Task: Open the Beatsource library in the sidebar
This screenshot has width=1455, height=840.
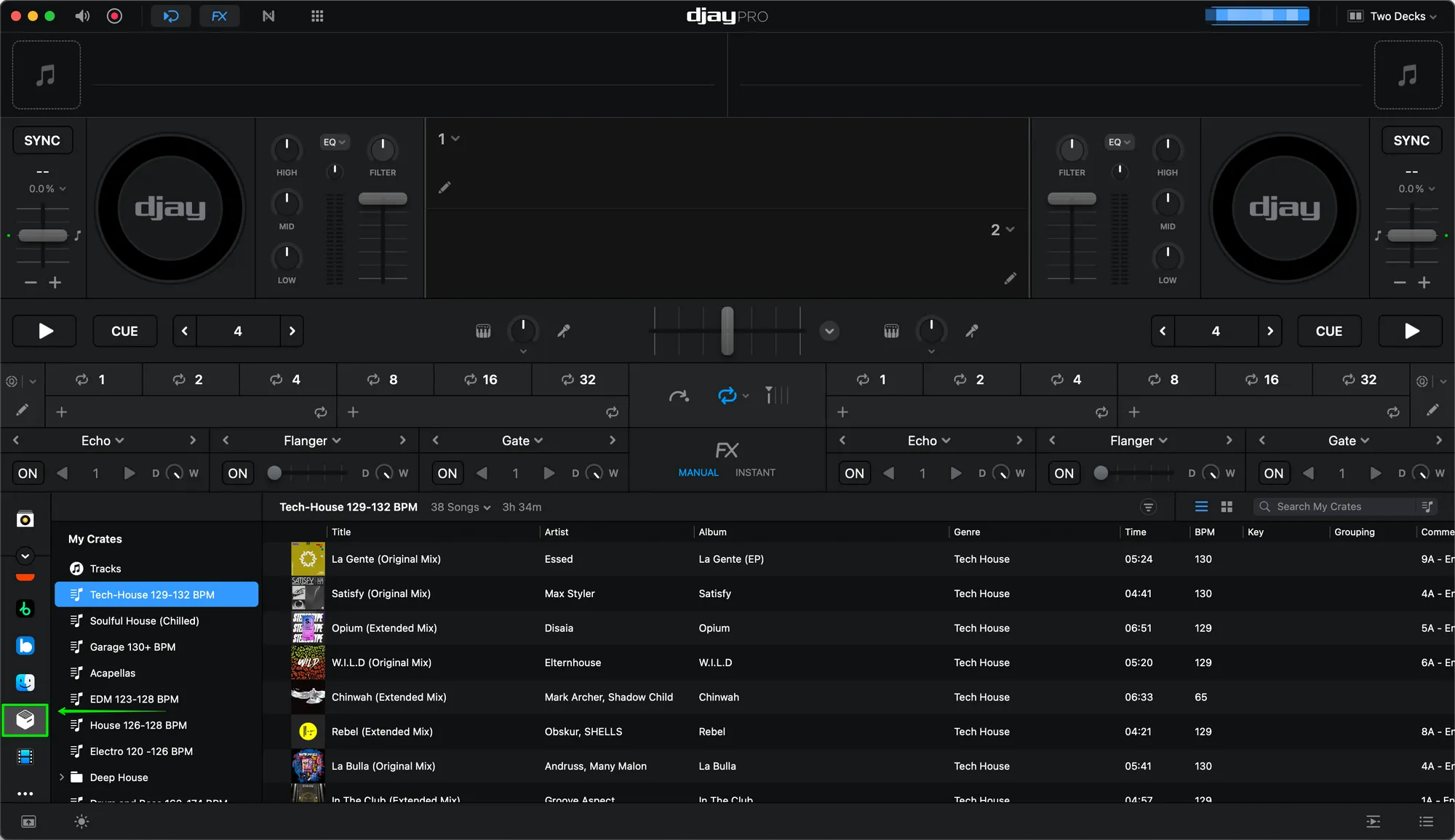Action: point(25,645)
